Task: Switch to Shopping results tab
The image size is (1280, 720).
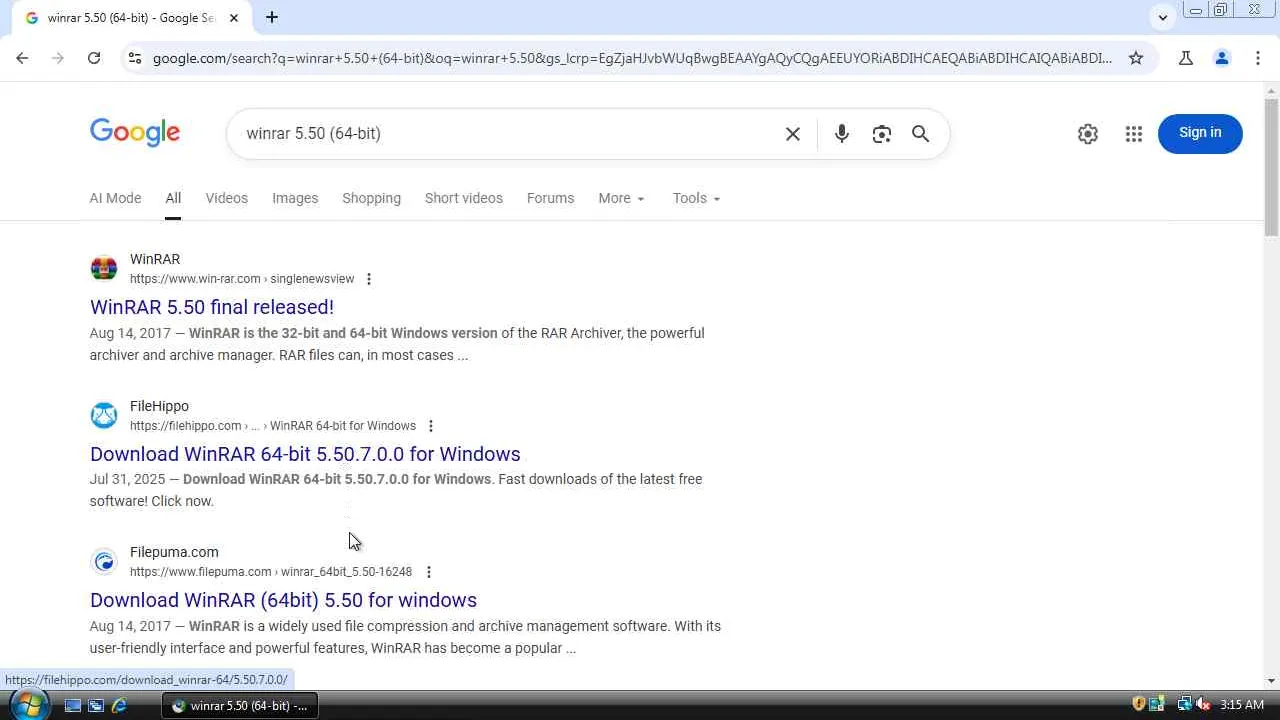Action: click(371, 198)
